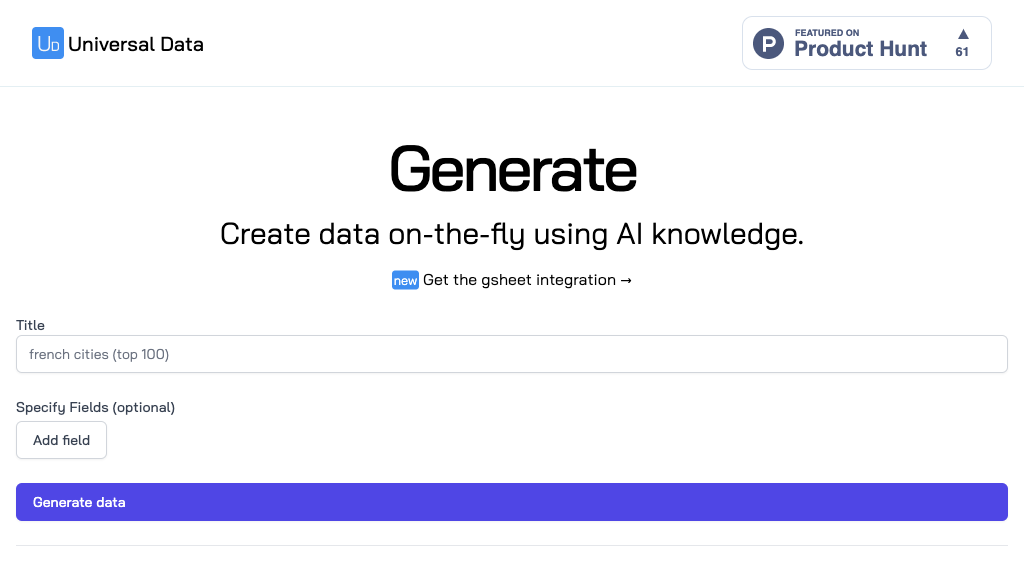Click the upvote count showing '61'
The image size is (1024, 576).
962,51
